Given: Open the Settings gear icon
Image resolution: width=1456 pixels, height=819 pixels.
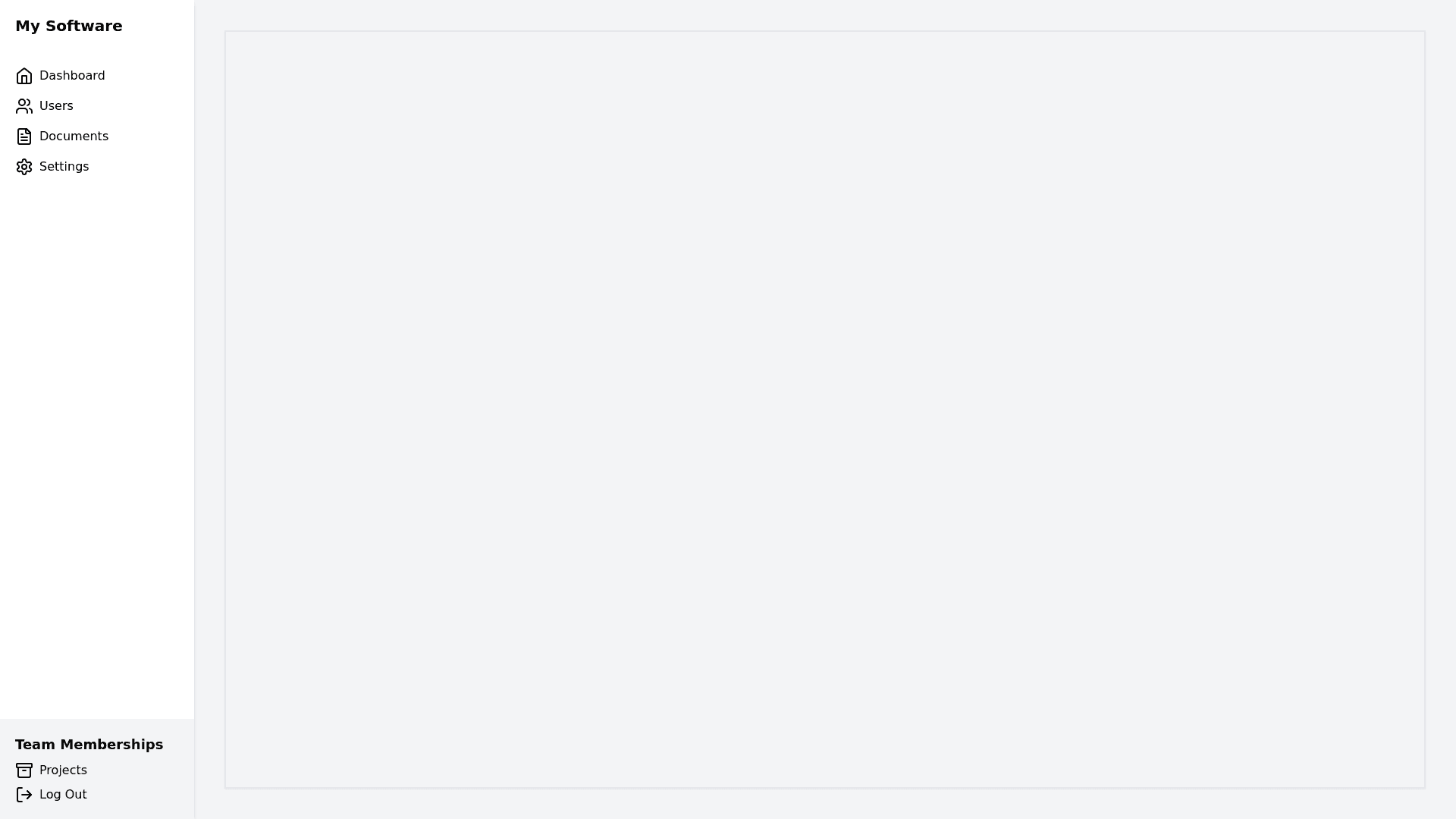Looking at the screenshot, I should click(24, 167).
